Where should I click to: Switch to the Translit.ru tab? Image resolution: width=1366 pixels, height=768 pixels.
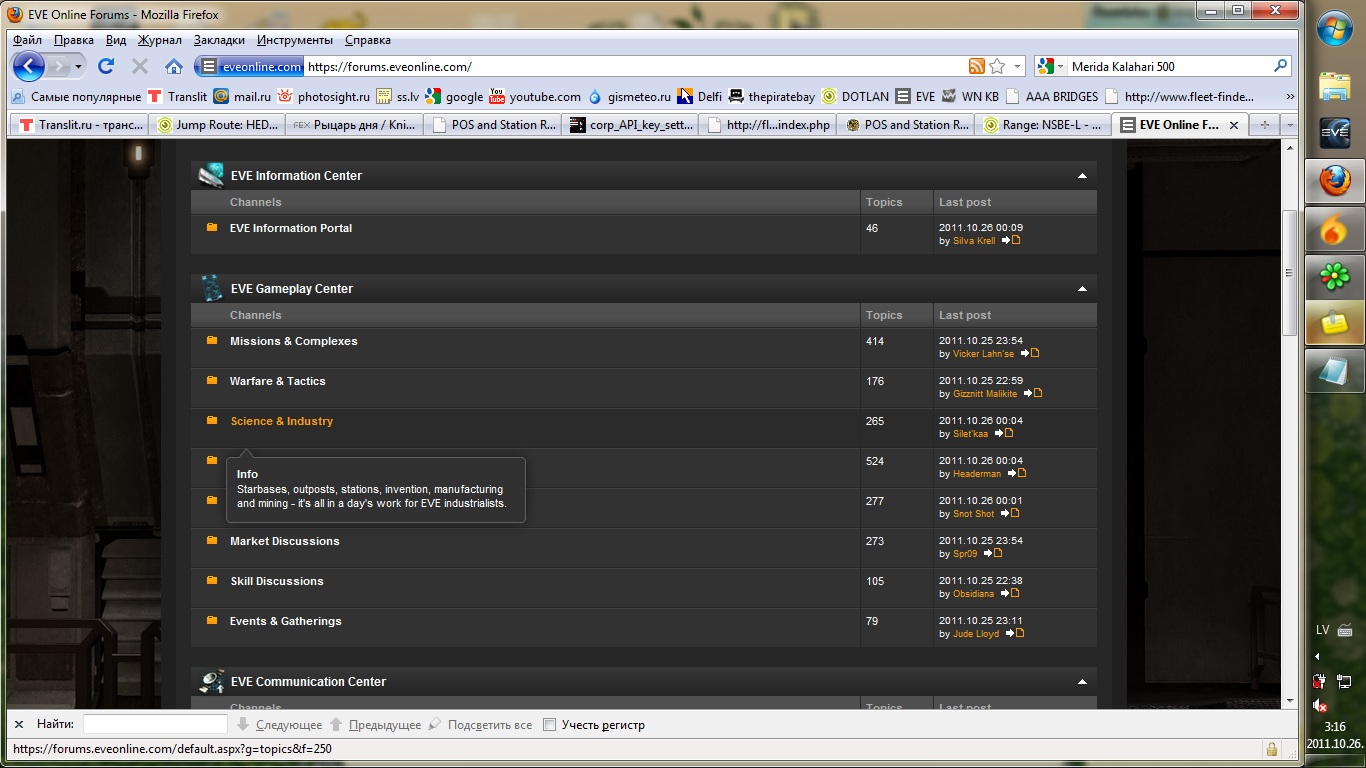pyautogui.click(x=79, y=125)
